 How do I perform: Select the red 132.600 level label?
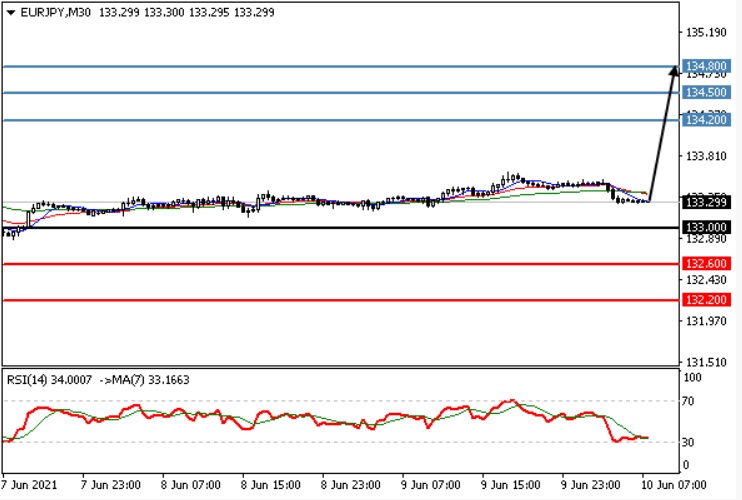pyautogui.click(x=706, y=263)
